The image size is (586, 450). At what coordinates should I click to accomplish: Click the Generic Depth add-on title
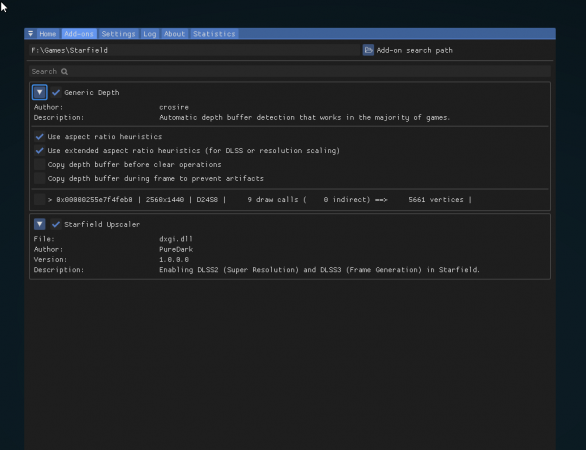(92, 92)
